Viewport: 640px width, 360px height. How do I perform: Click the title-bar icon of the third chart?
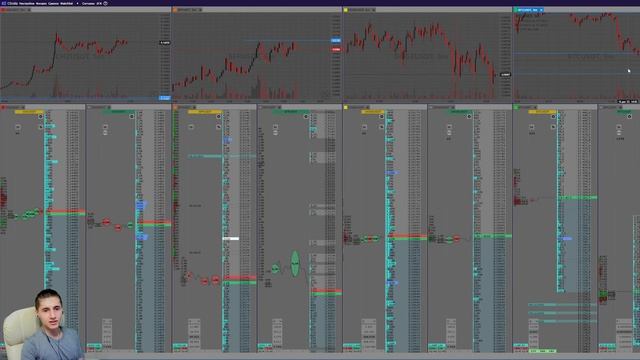click(373, 9)
